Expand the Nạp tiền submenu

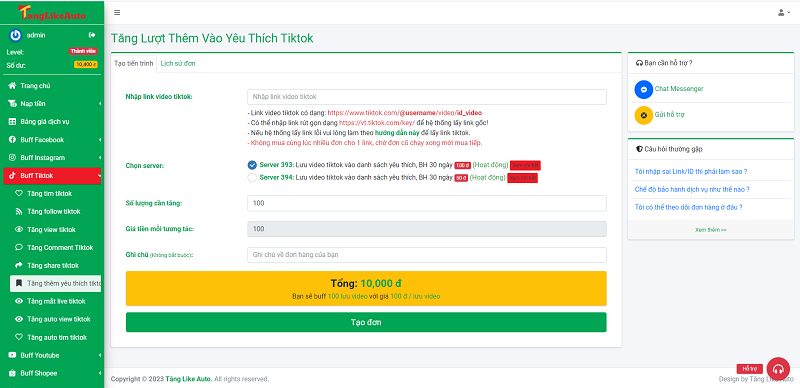[52, 104]
